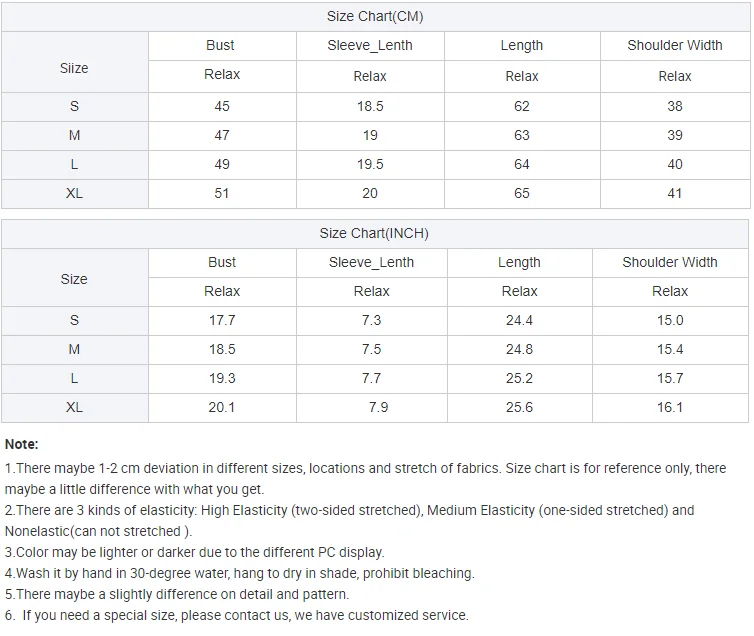
Task: Select the length value 64 for size L
Action: click(x=522, y=164)
